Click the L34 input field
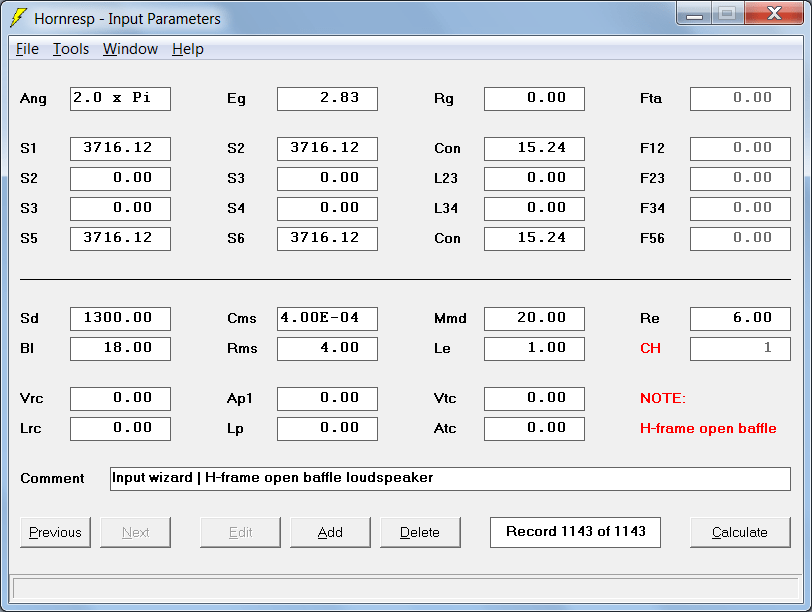 534,209
